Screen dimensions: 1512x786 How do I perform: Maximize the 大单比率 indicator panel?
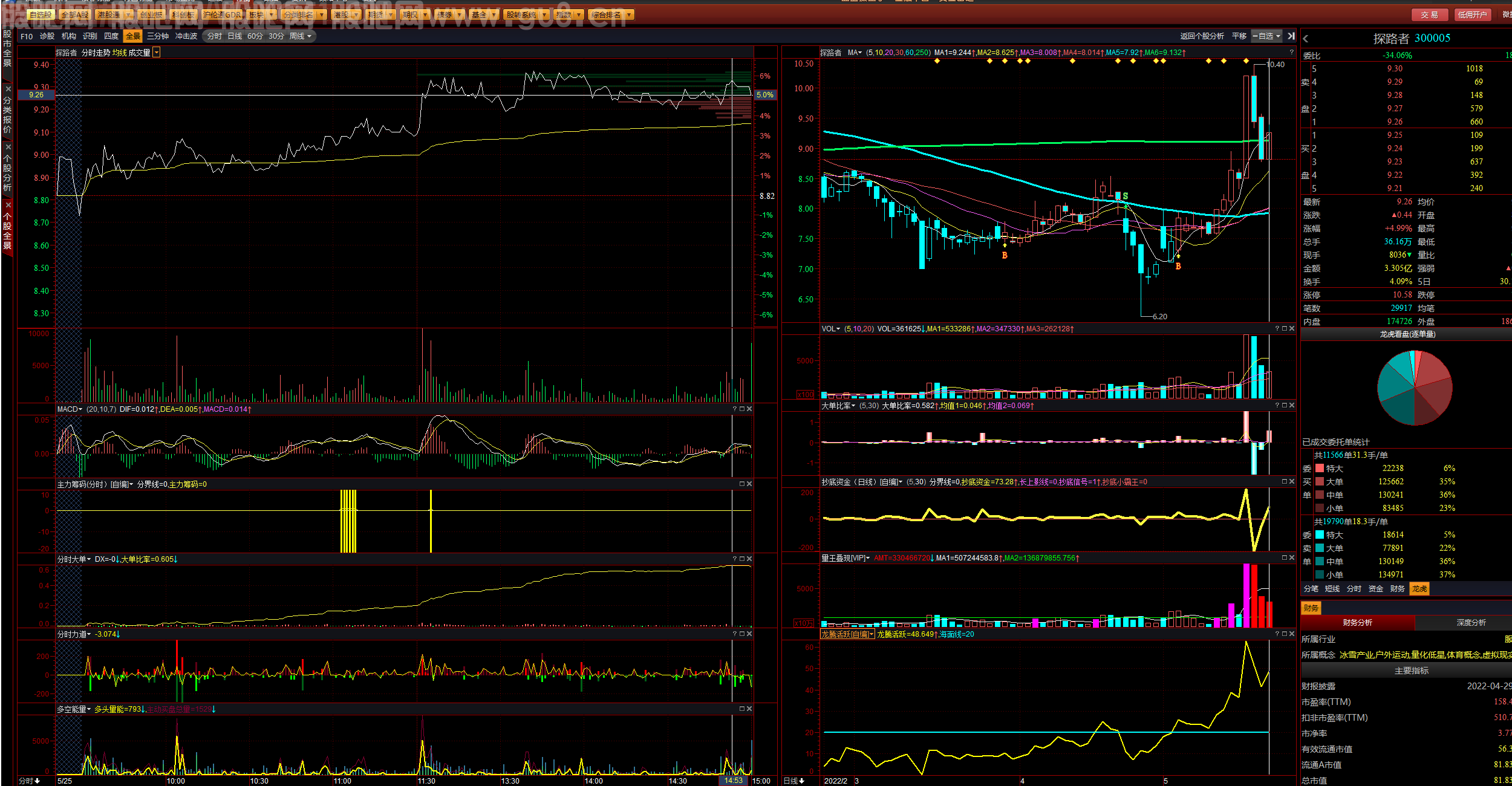point(1285,406)
